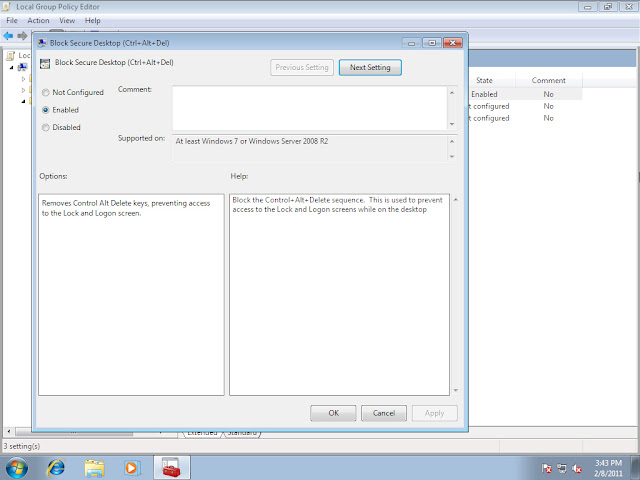Click the Back arrow in toolbar

8,36
